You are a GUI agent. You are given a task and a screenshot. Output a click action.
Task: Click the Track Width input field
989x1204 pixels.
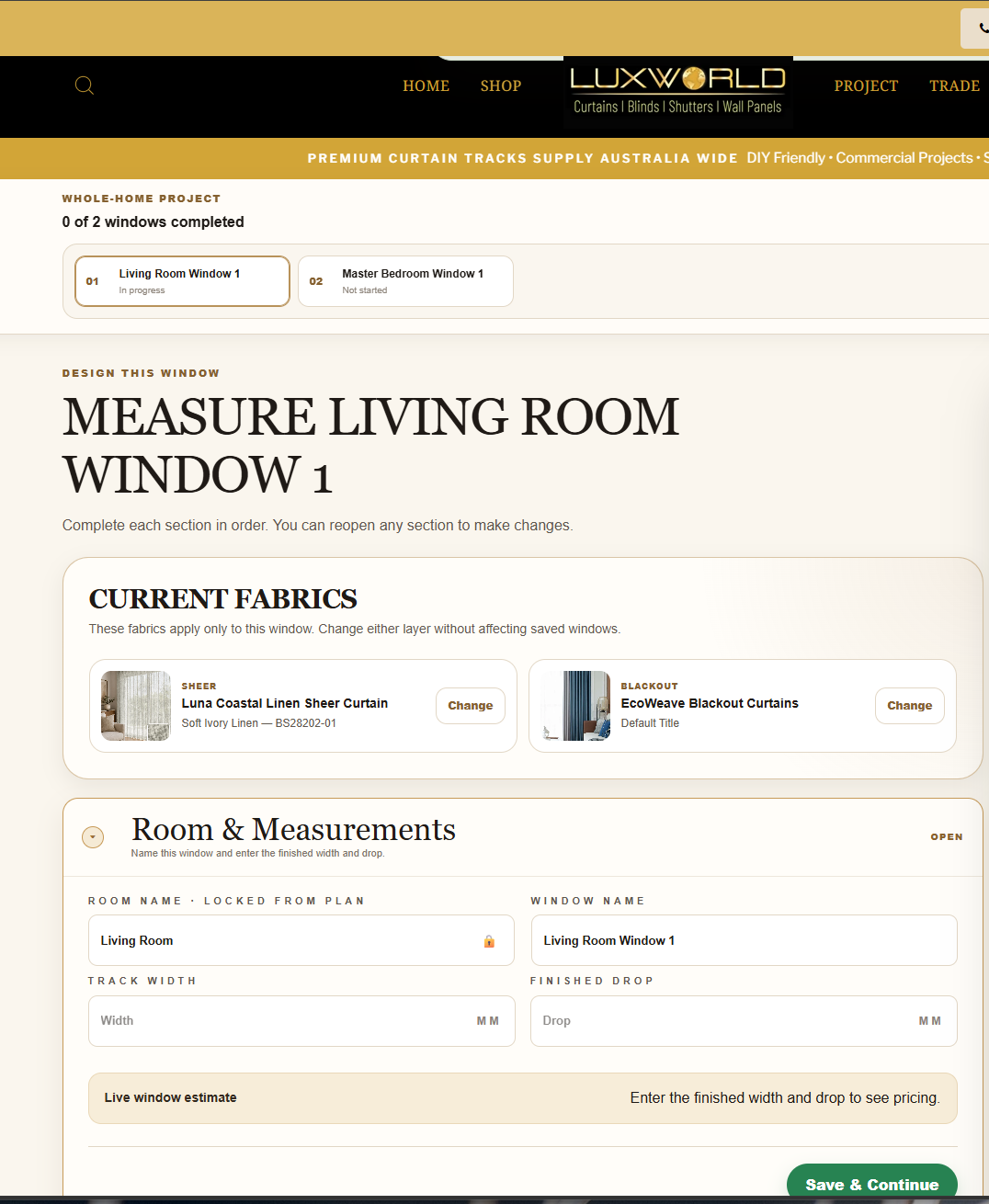tap(301, 1021)
